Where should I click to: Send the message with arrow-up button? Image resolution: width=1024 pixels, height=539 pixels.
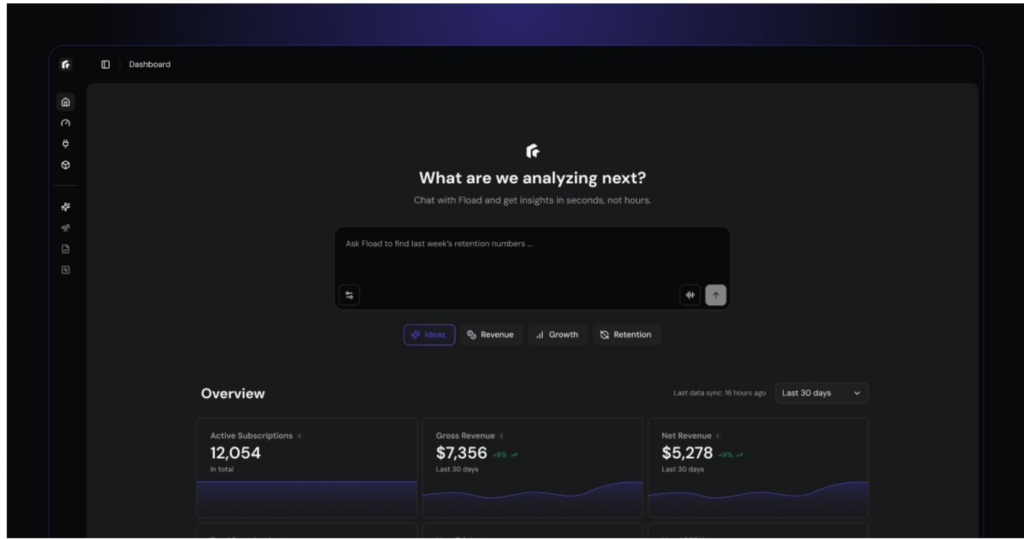click(x=715, y=295)
